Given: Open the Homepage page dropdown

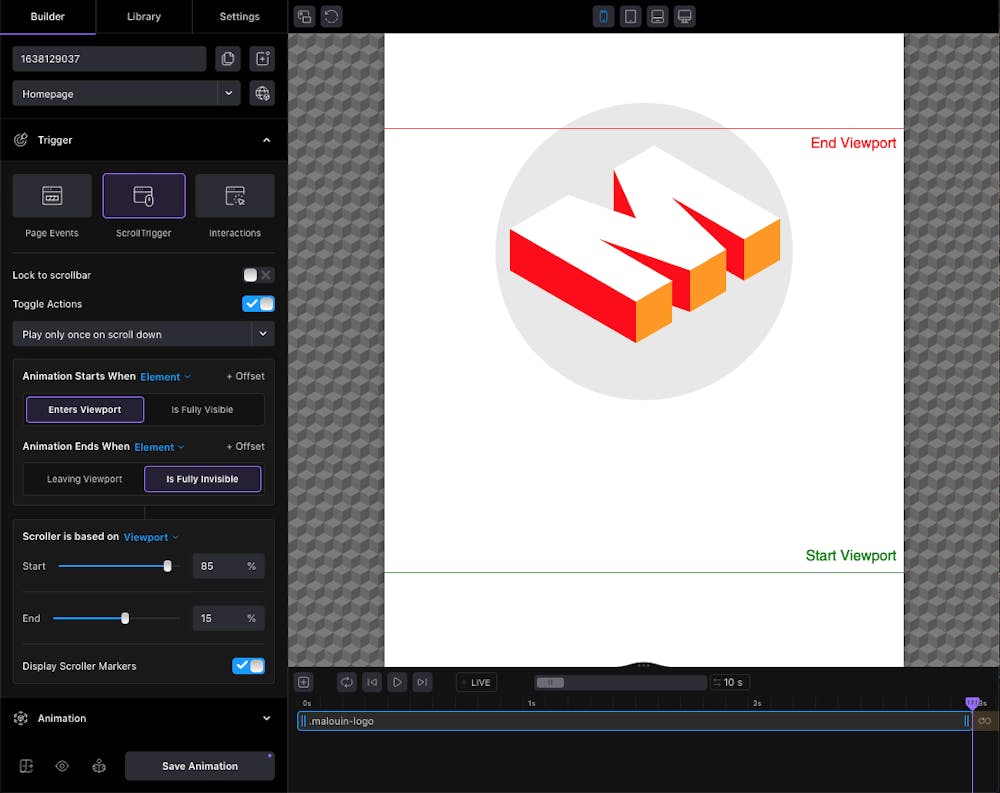Looking at the screenshot, I should 126,93.
